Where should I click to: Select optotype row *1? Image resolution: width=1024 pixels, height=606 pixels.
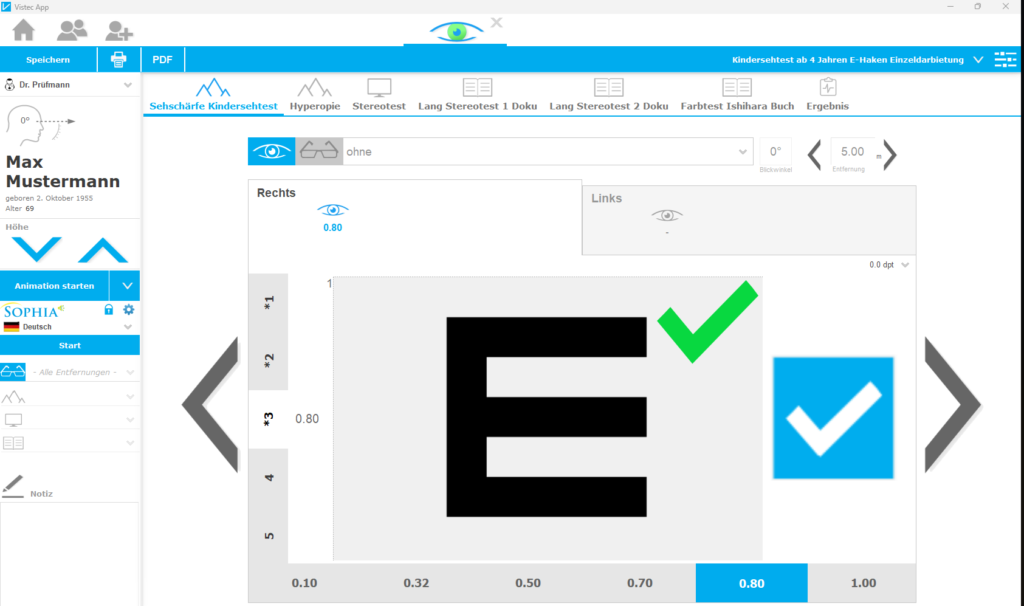(x=268, y=302)
